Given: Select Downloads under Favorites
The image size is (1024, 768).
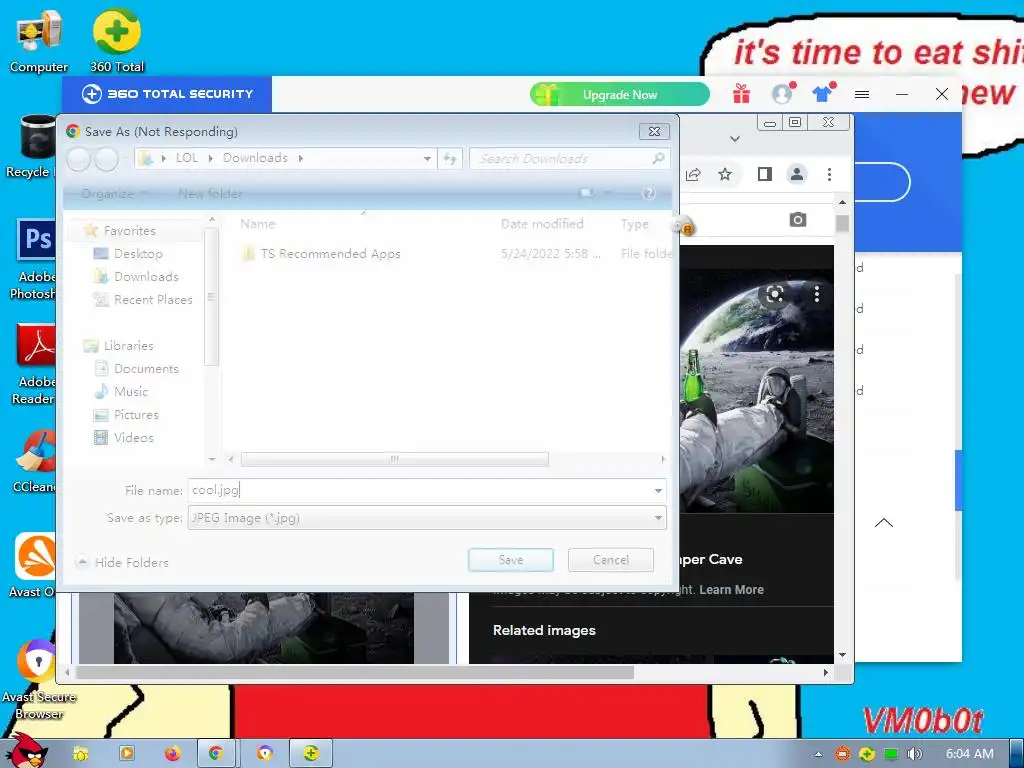Looking at the screenshot, I should (x=146, y=277).
